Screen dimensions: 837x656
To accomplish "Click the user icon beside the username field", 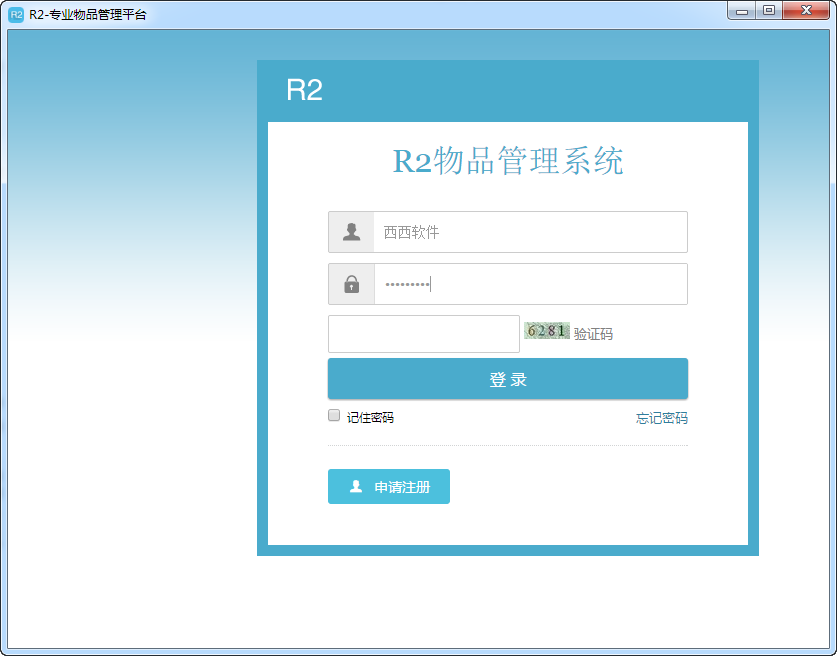I will [351, 232].
